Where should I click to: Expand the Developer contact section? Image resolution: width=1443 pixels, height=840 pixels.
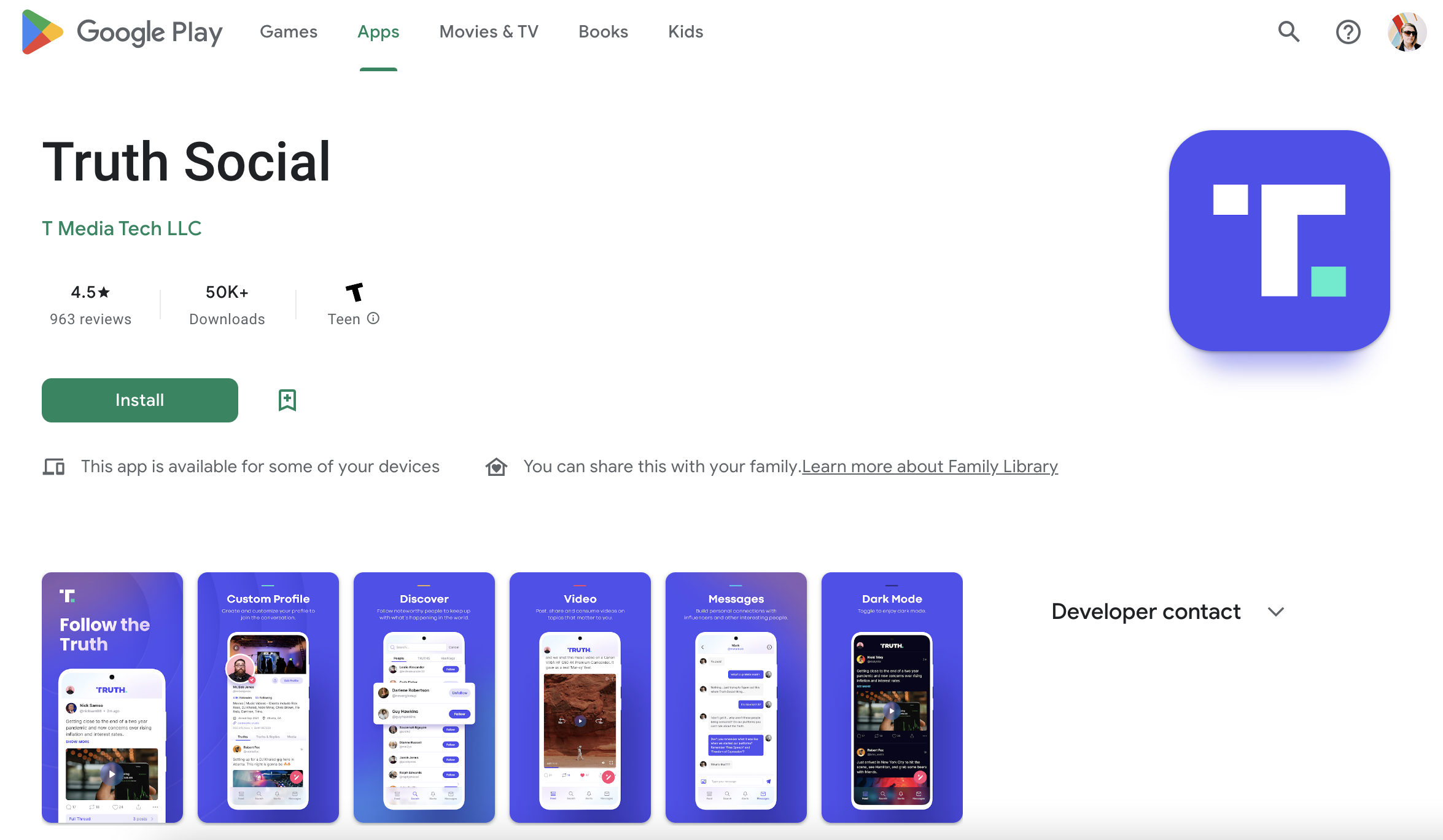(1146, 612)
